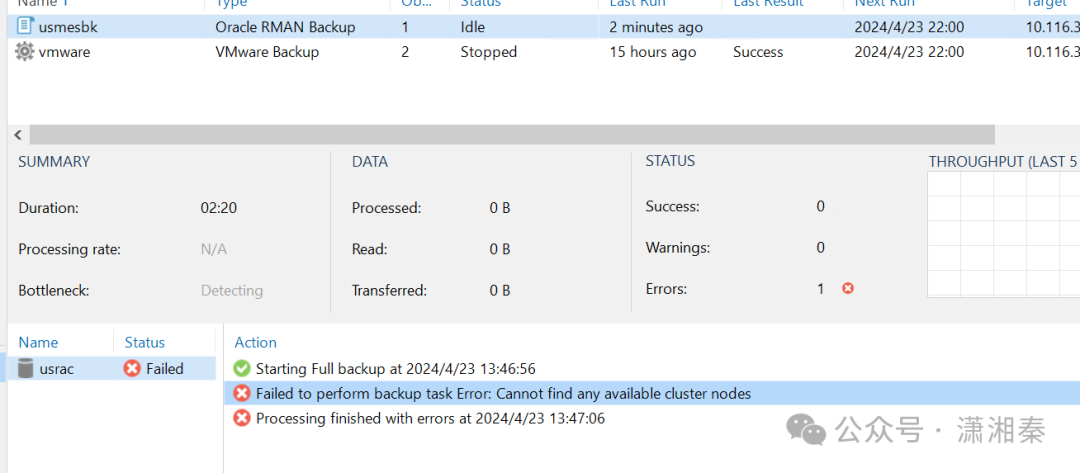This screenshot has height=473, width=1080.
Task: Click the red error icon for Processing finished
Action: tap(241, 418)
